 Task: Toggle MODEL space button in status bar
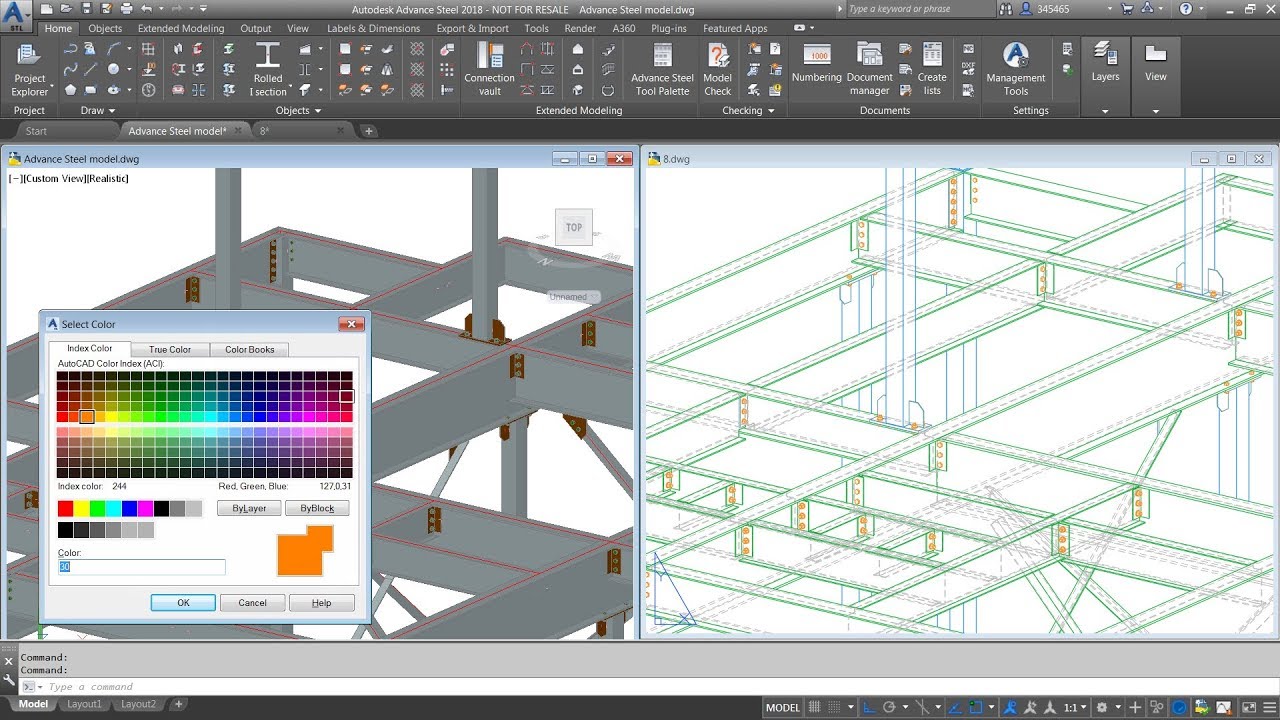(x=782, y=707)
